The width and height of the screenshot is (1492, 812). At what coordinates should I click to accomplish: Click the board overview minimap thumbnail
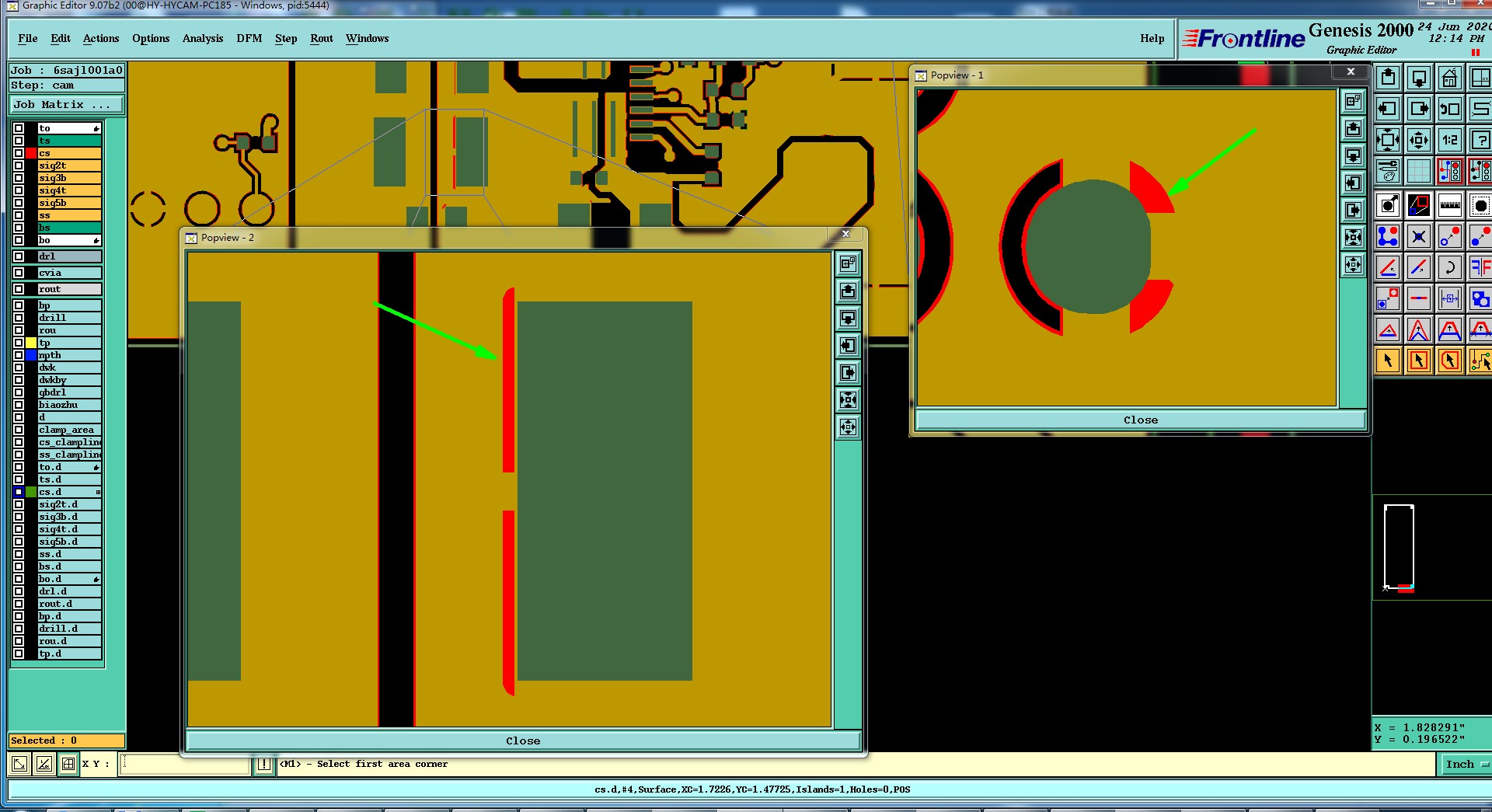[x=1399, y=548]
